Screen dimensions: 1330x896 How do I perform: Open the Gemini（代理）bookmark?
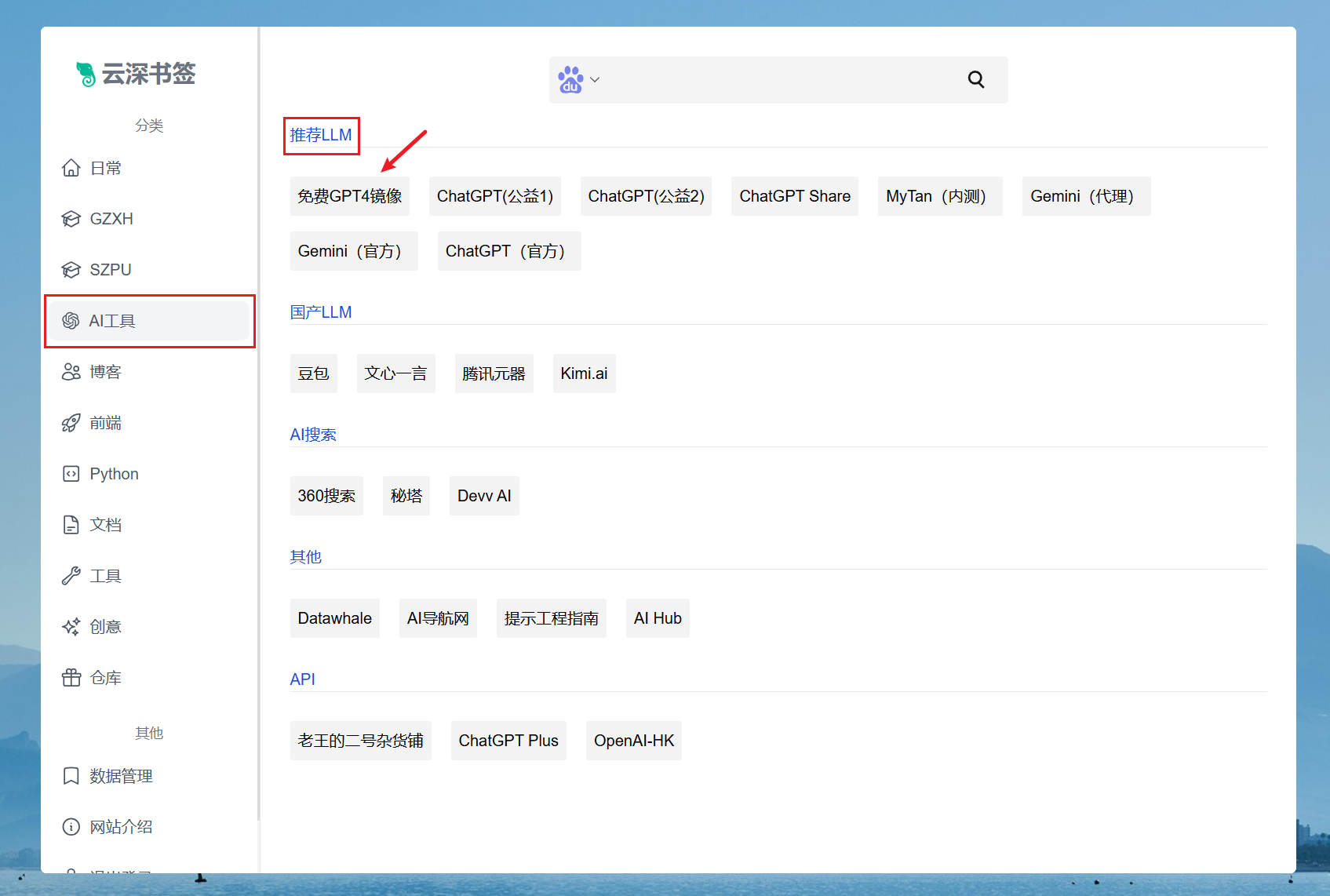coord(1087,196)
